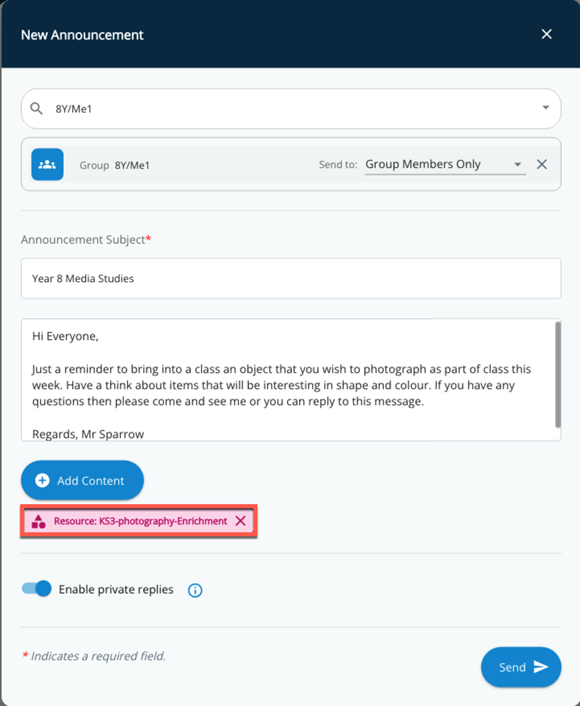Toggle Enable private replies switch
The width and height of the screenshot is (580, 706).
pyautogui.click(x=36, y=588)
